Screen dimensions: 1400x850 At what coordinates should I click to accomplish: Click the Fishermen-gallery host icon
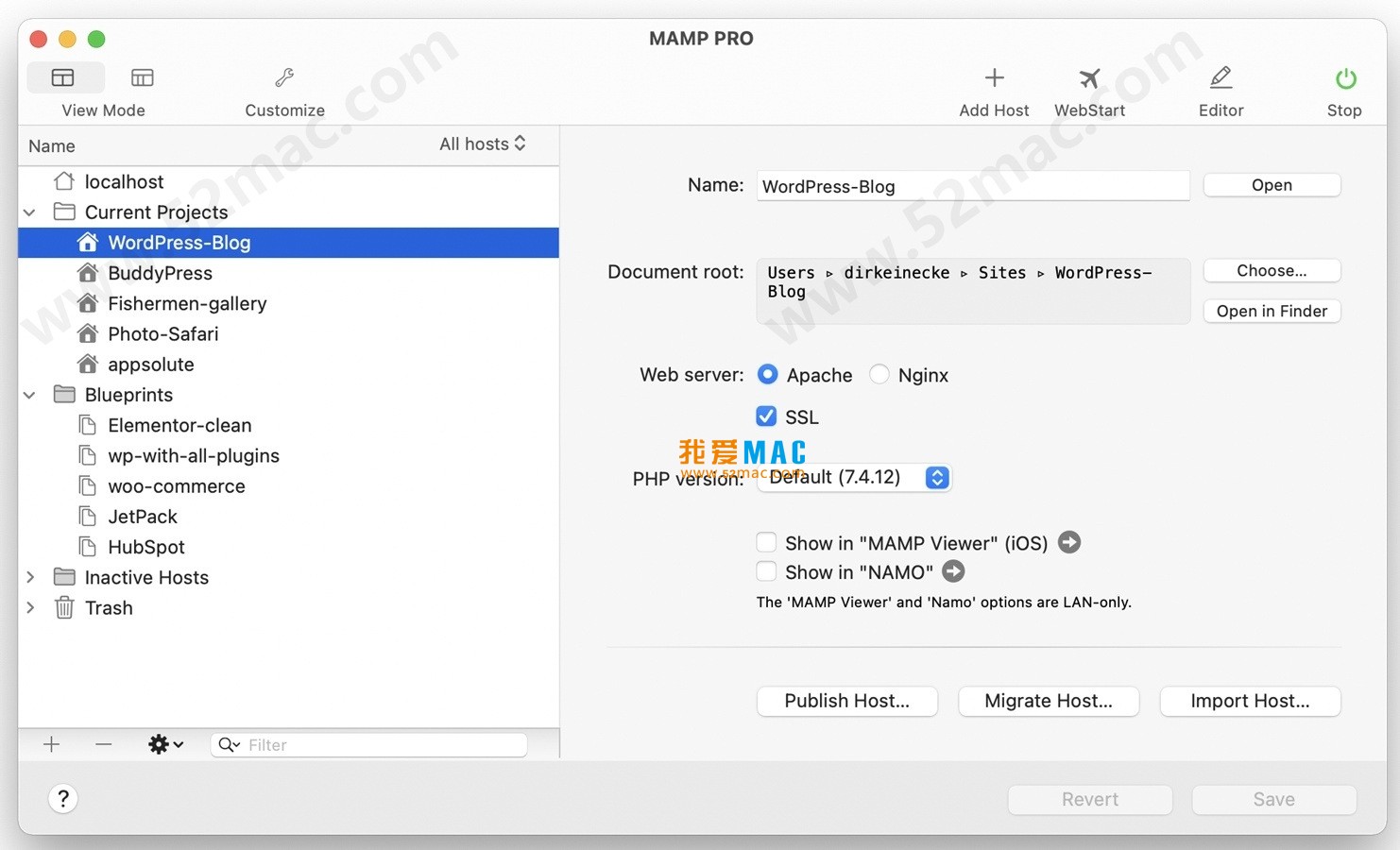coord(88,303)
